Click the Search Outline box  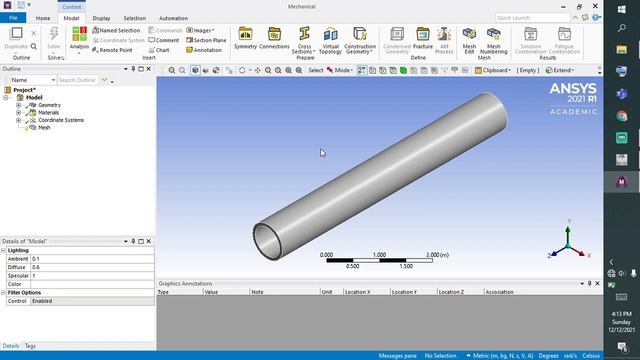[78, 80]
